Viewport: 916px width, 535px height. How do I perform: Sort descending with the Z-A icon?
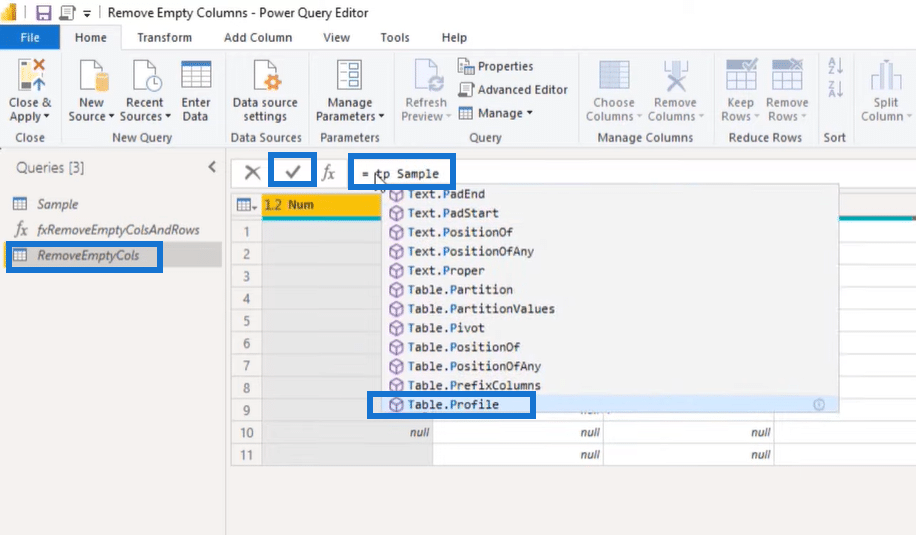(835, 89)
